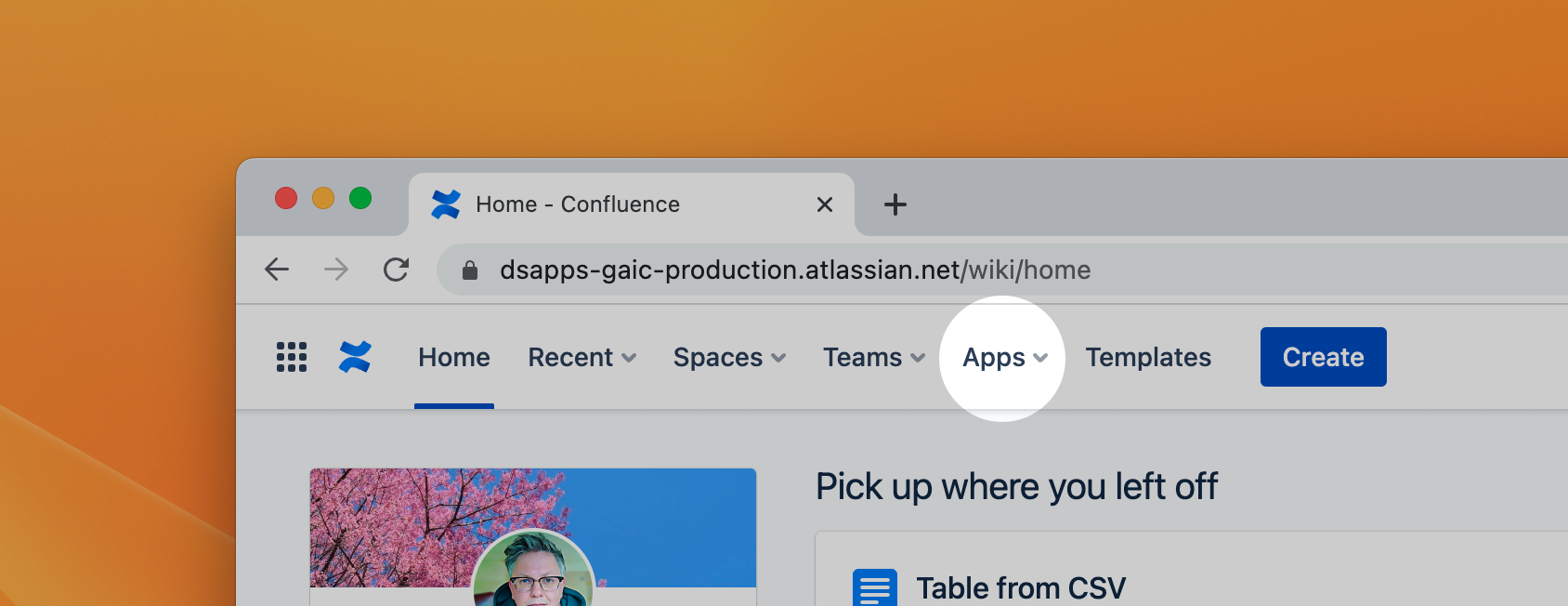The image size is (1568, 606).
Task: Open Templates from the navigation bar
Action: 1148,358
